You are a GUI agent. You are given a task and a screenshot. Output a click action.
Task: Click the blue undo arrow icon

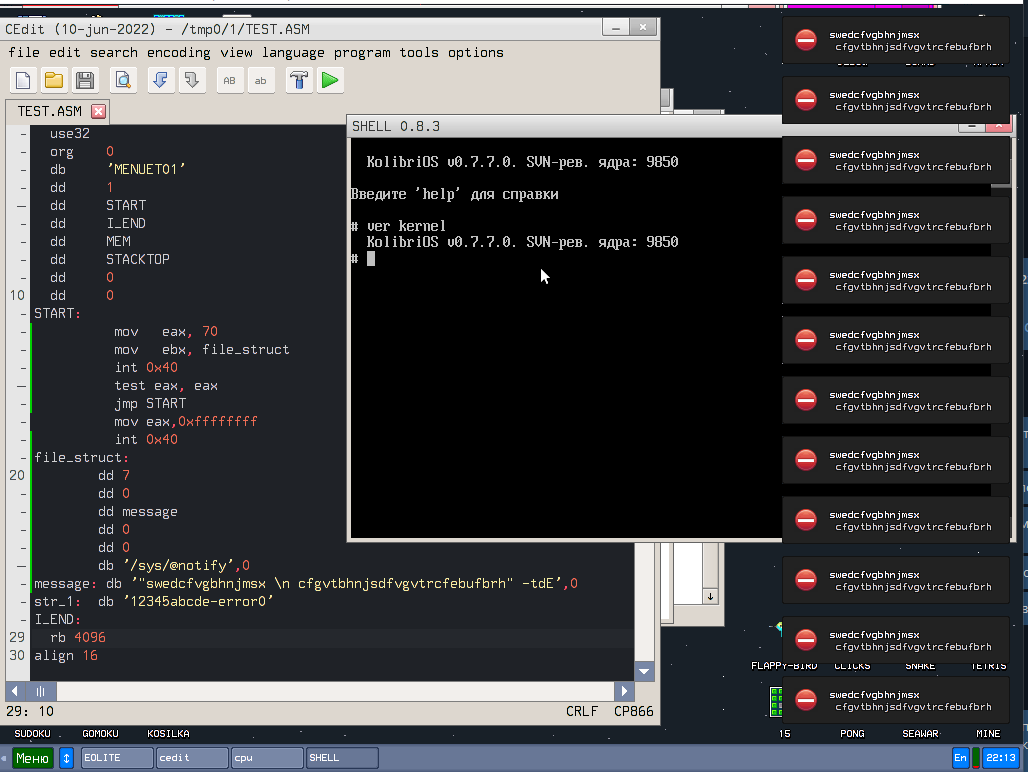pos(160,80)
